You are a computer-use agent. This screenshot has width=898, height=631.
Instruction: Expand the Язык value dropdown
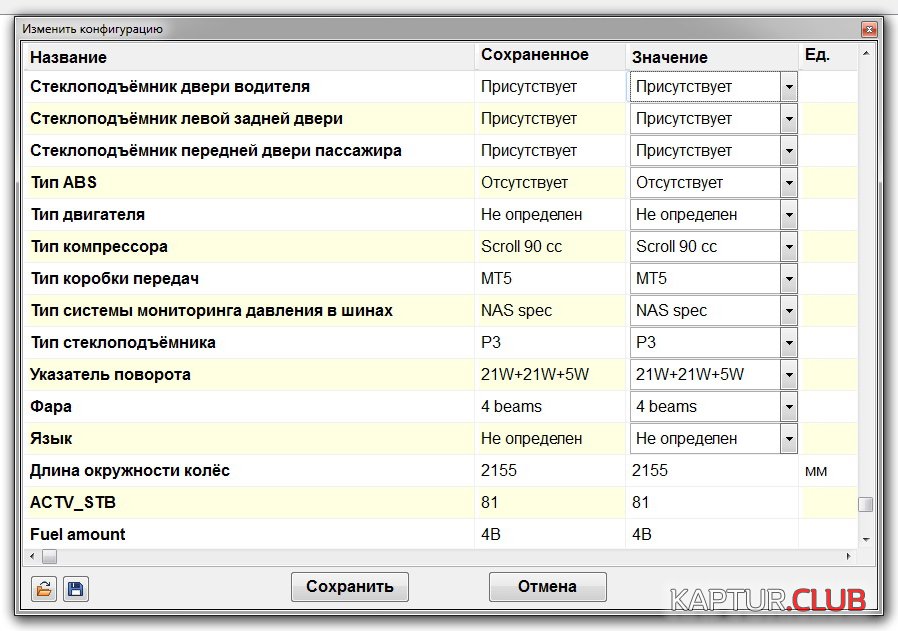tap(789, 439)
